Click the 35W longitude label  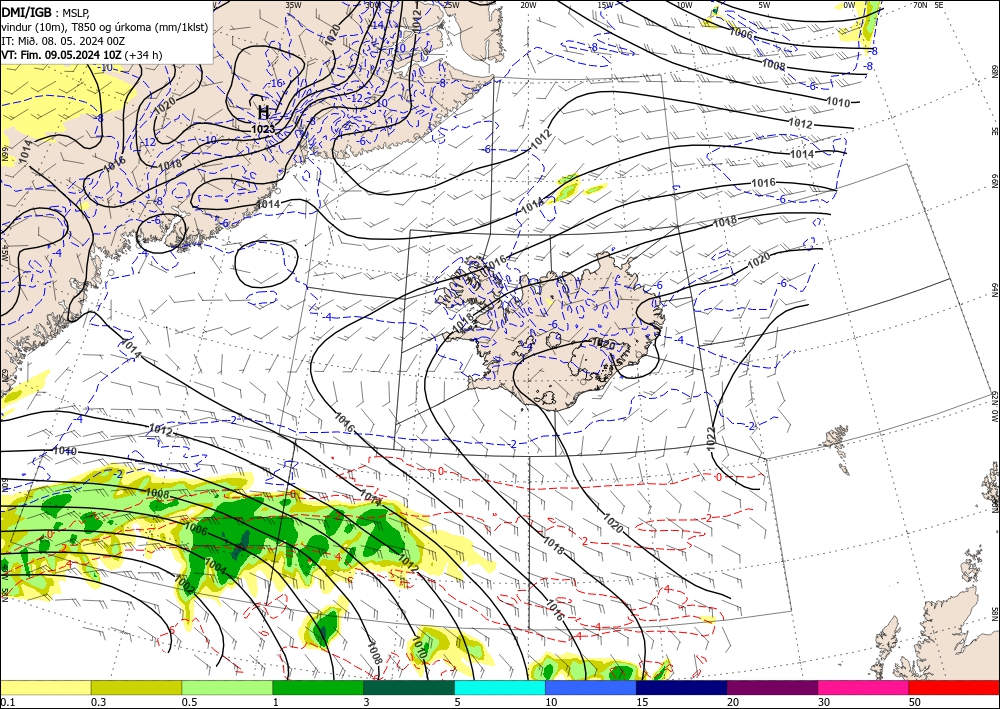point(293,5)
